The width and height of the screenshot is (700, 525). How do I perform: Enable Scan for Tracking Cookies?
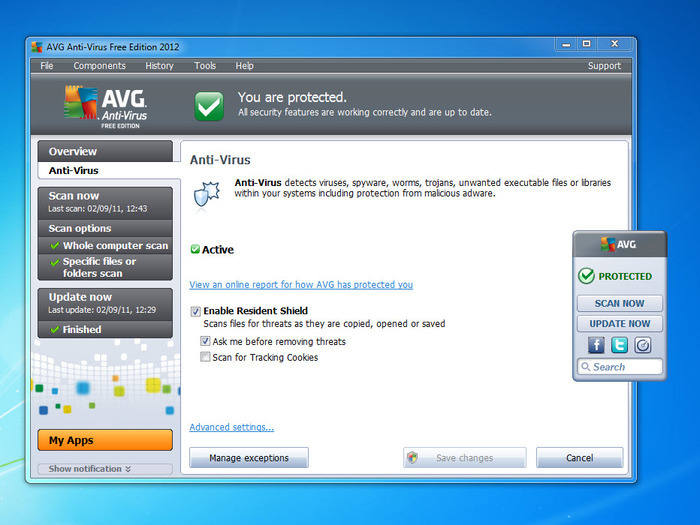coord(206,357)
